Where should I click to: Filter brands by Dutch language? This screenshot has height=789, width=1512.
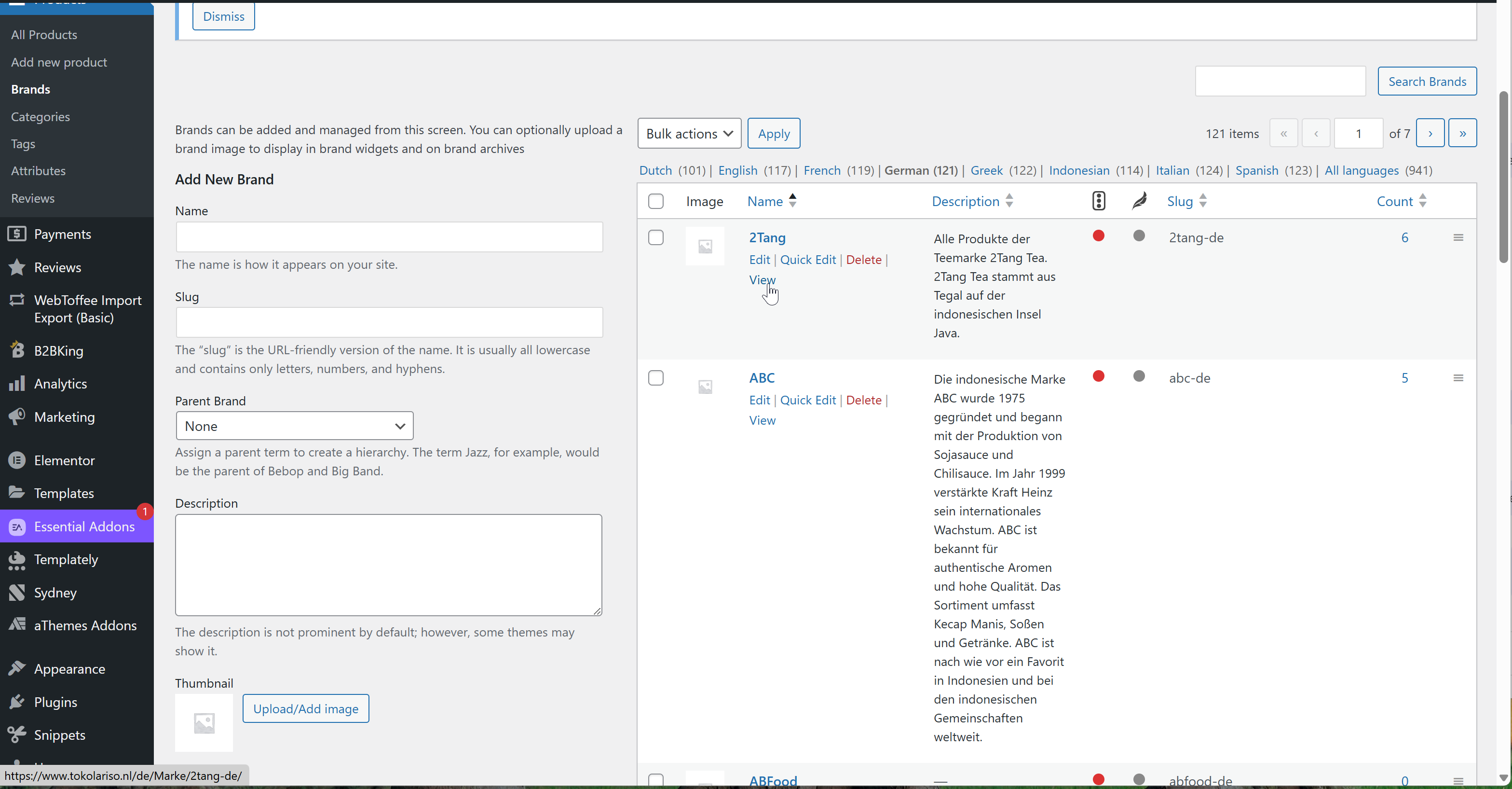(655, 170)
